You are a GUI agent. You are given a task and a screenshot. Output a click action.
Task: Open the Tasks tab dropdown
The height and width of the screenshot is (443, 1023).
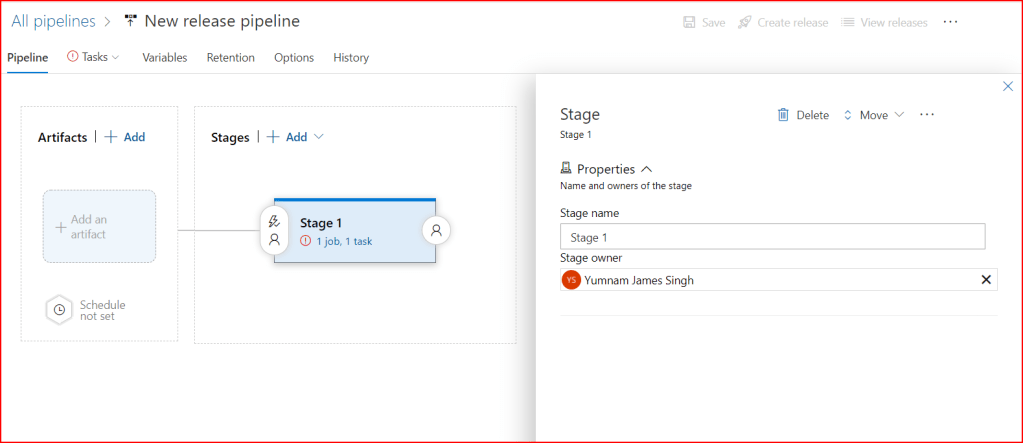click(x=94, y=58)
